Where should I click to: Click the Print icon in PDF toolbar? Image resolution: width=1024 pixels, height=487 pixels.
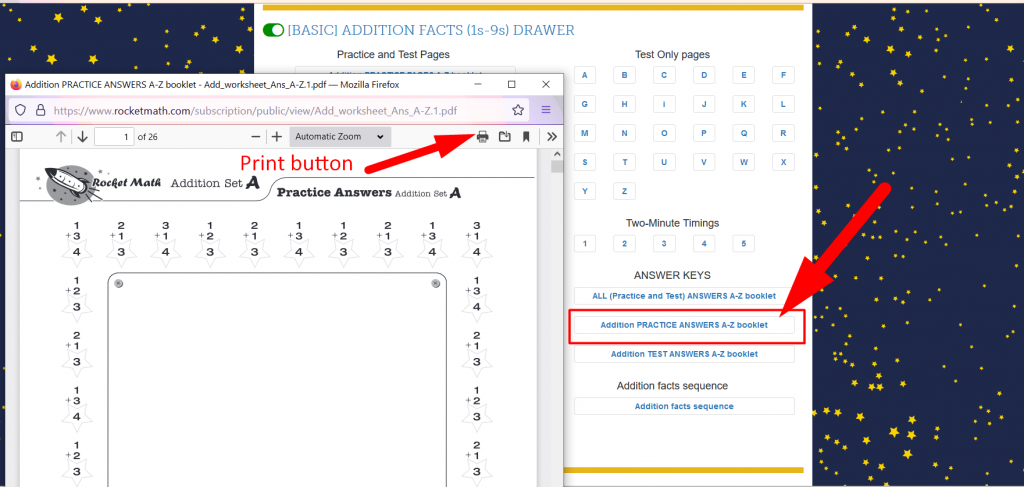[x=483, y=136]
